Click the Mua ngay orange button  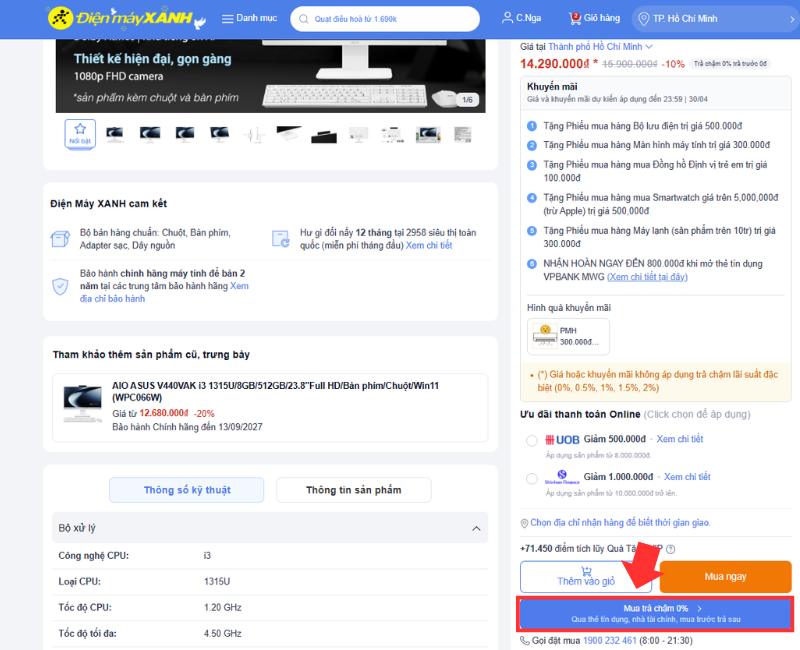tap(725, 577)
